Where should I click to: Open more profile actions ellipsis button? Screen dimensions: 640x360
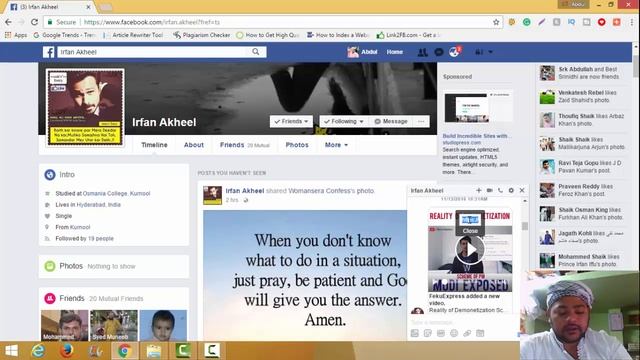click(x=421, y=121)
